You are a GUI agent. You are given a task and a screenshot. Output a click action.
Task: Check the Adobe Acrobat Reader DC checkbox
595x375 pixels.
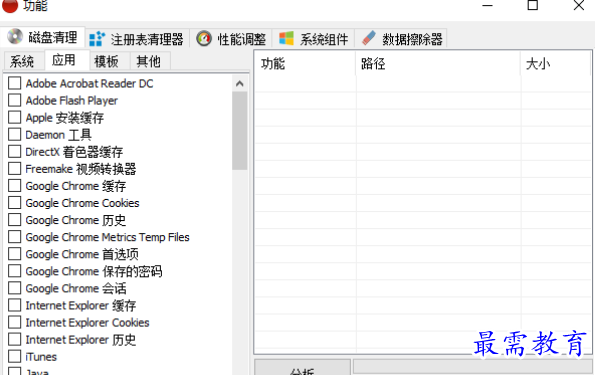tap(14, 83)
